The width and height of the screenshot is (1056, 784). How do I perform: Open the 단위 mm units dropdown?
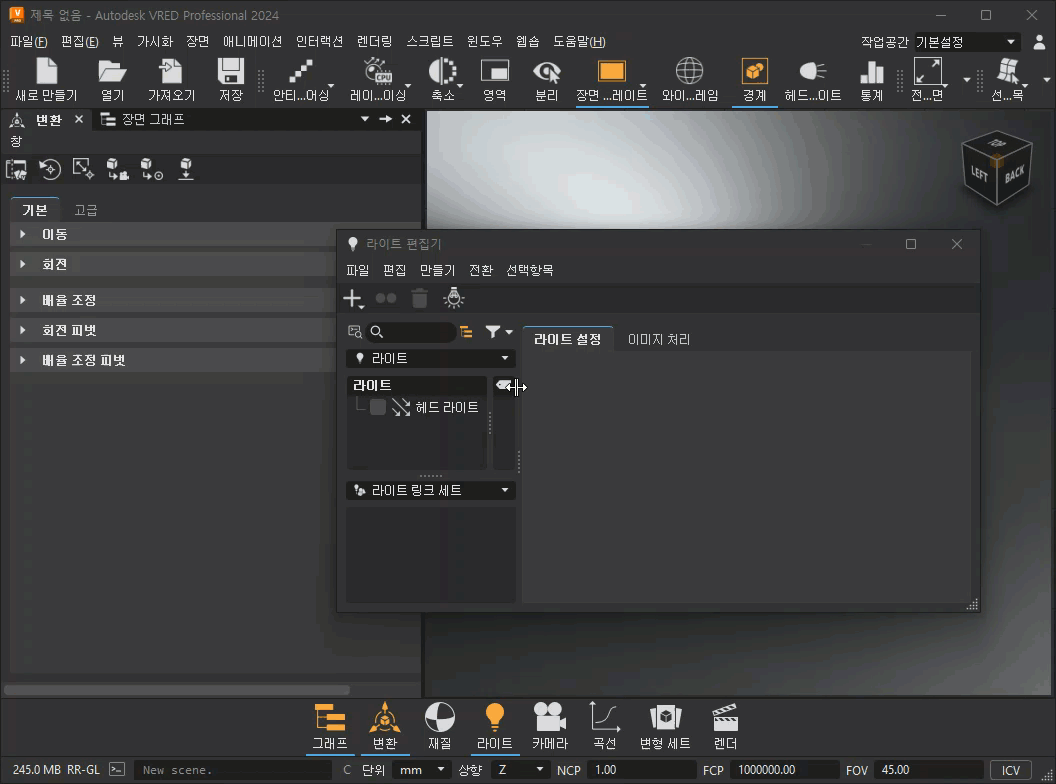point(422,770)
